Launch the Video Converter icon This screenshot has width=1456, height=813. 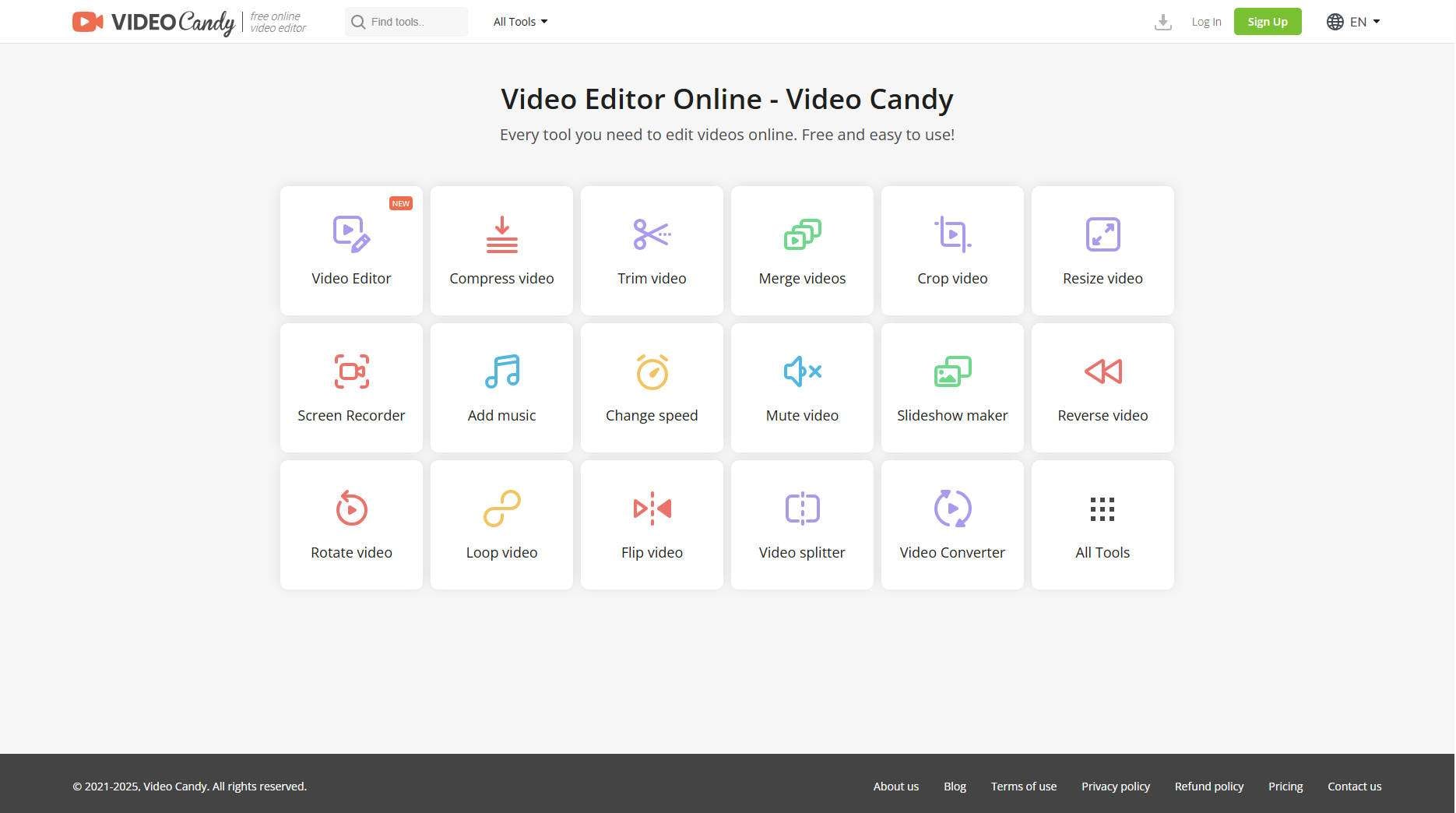click(x=952, y=509)
